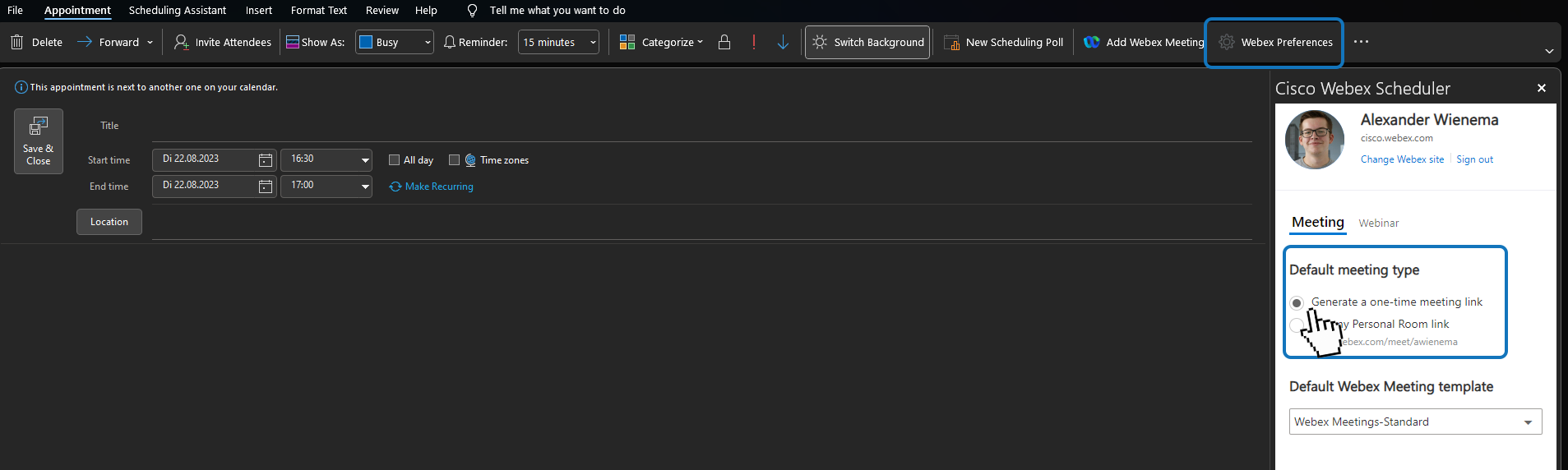The image size is (1568, 470).
Task: Select Personal Room link radio option
Action: pyautogui.click(x=1297, y=325)
